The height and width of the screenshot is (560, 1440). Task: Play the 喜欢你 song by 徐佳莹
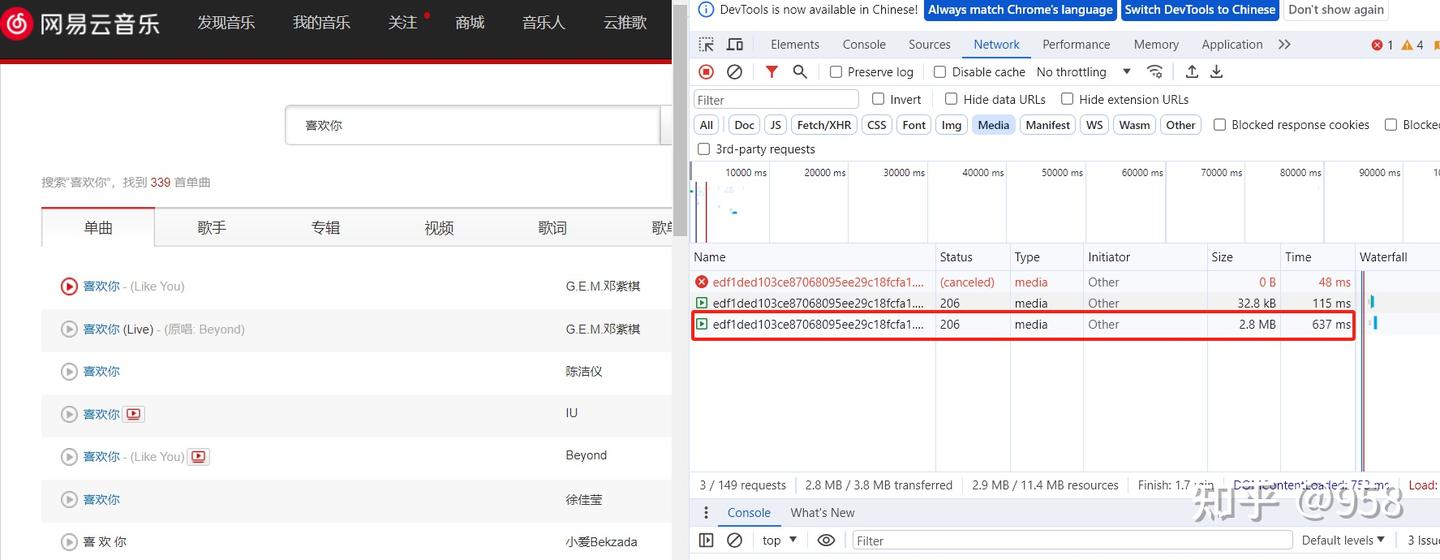tap(69, 500)
